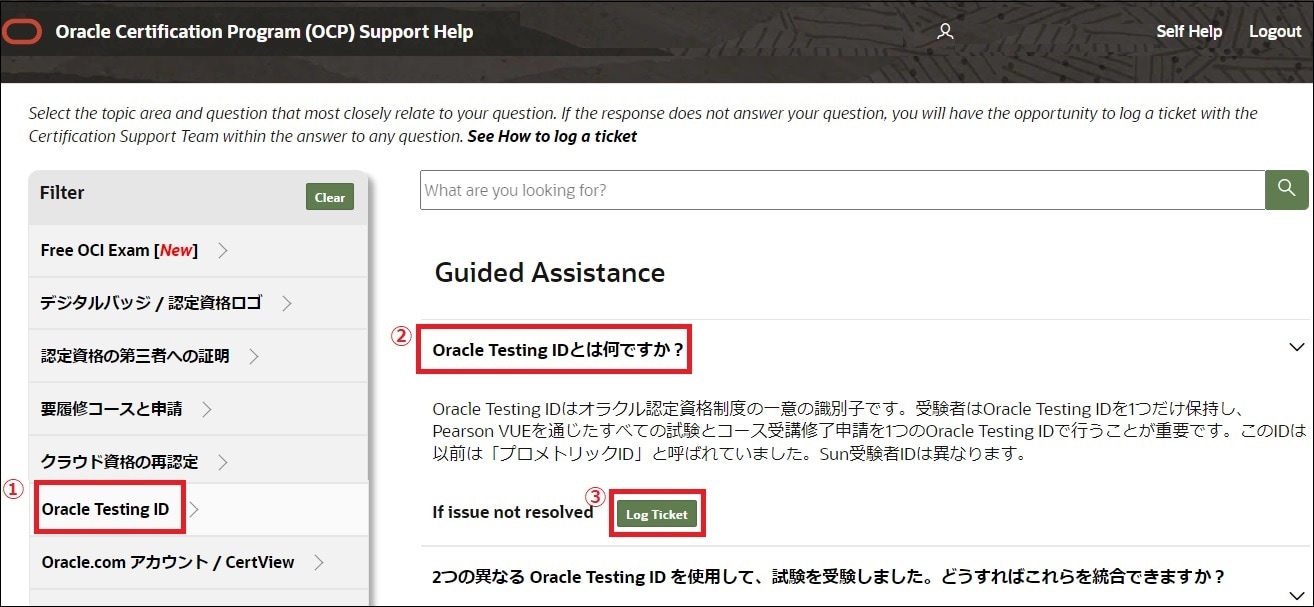Viewport: 1314px width, 607px height.
Task: Click the What are you looking for search field
Action: click(843, 190)
